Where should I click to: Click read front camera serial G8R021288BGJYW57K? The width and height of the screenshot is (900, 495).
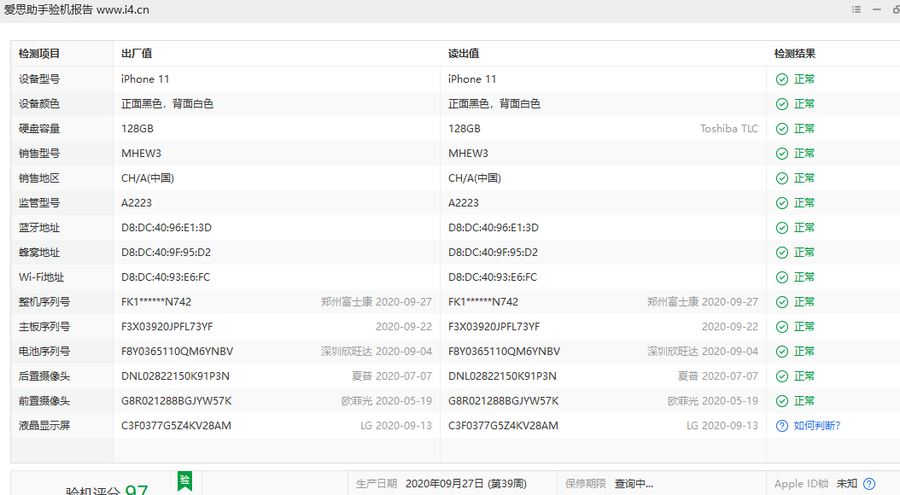503,401
